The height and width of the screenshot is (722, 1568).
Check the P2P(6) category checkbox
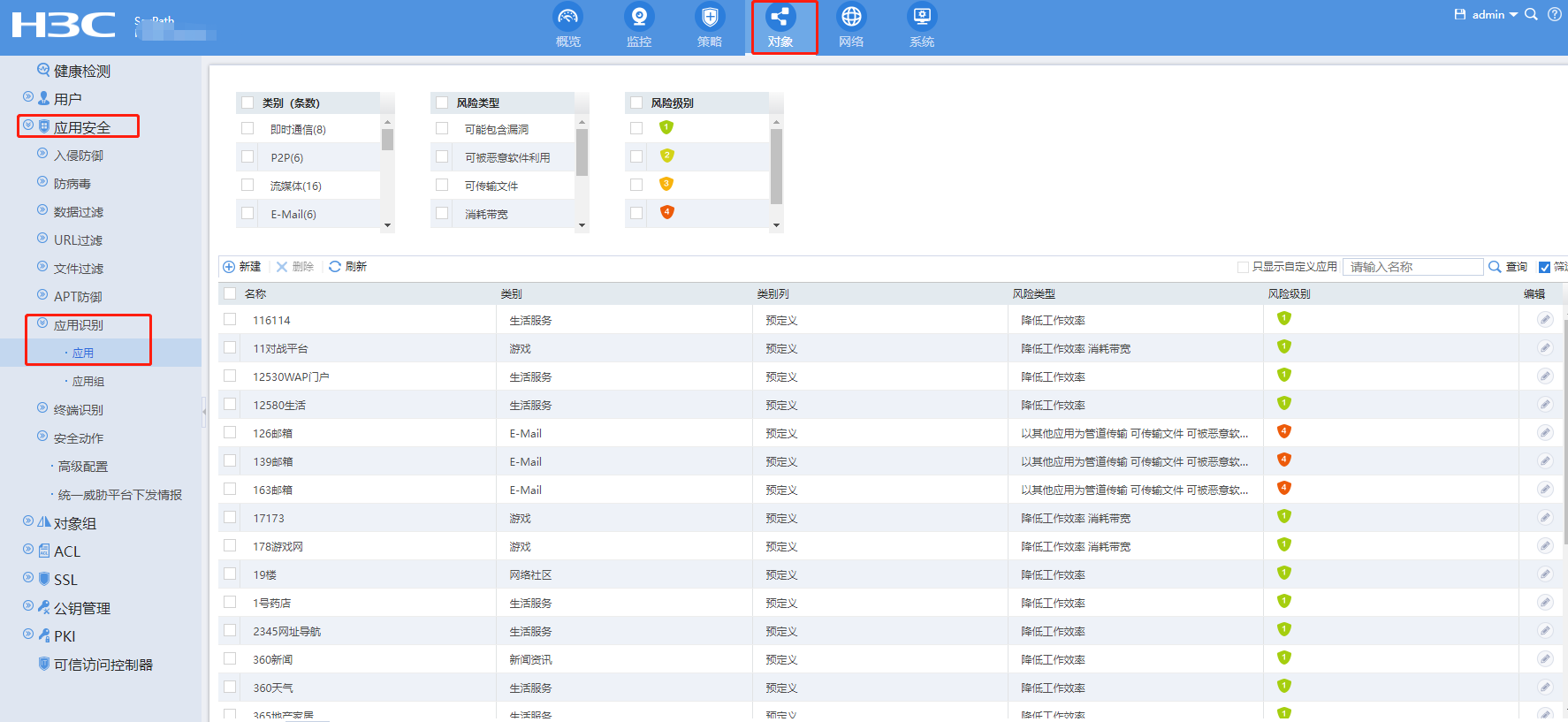pyautogui.click(x=247, y=157)
